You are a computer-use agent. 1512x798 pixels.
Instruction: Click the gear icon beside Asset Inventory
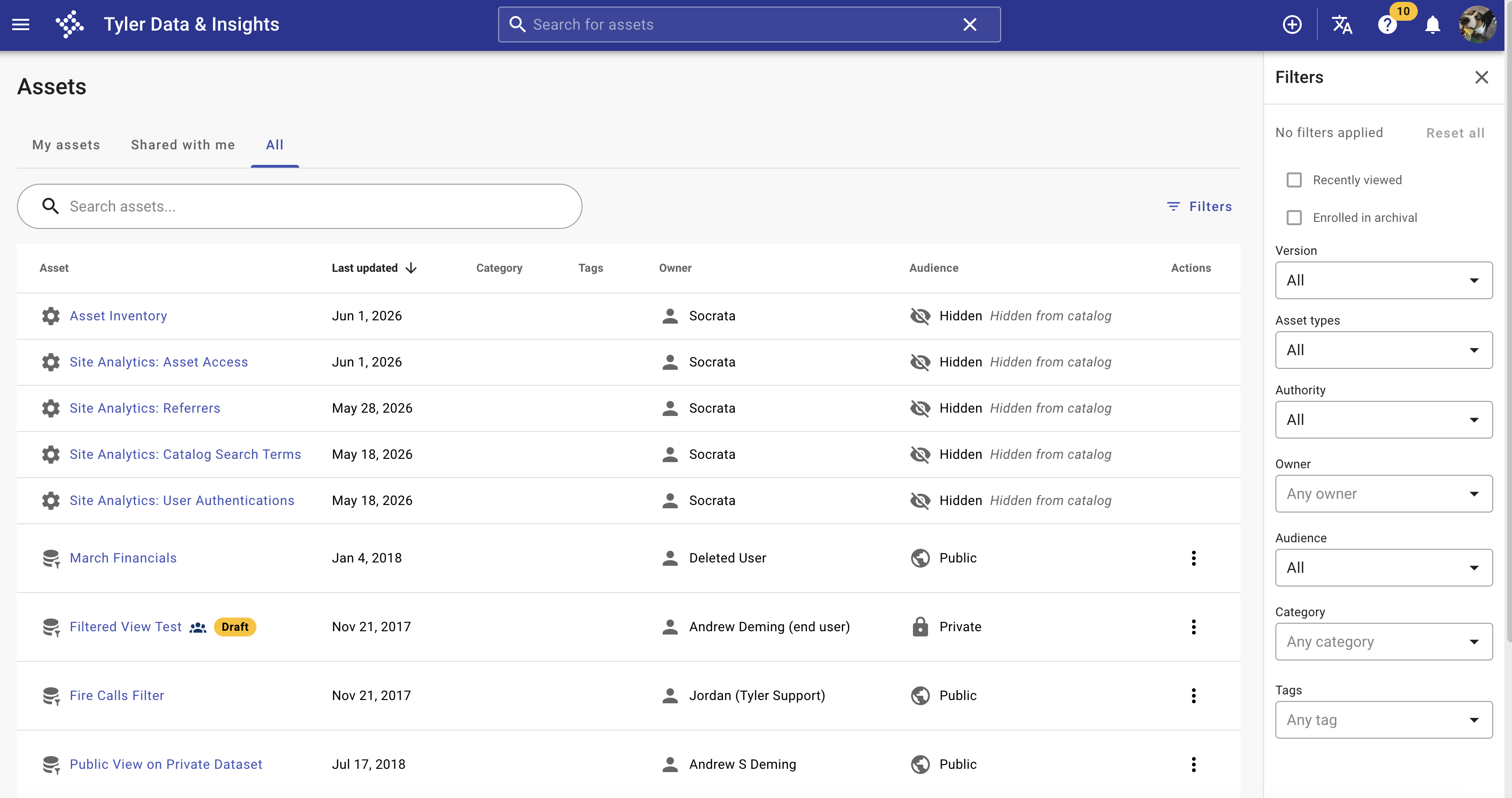51,316
